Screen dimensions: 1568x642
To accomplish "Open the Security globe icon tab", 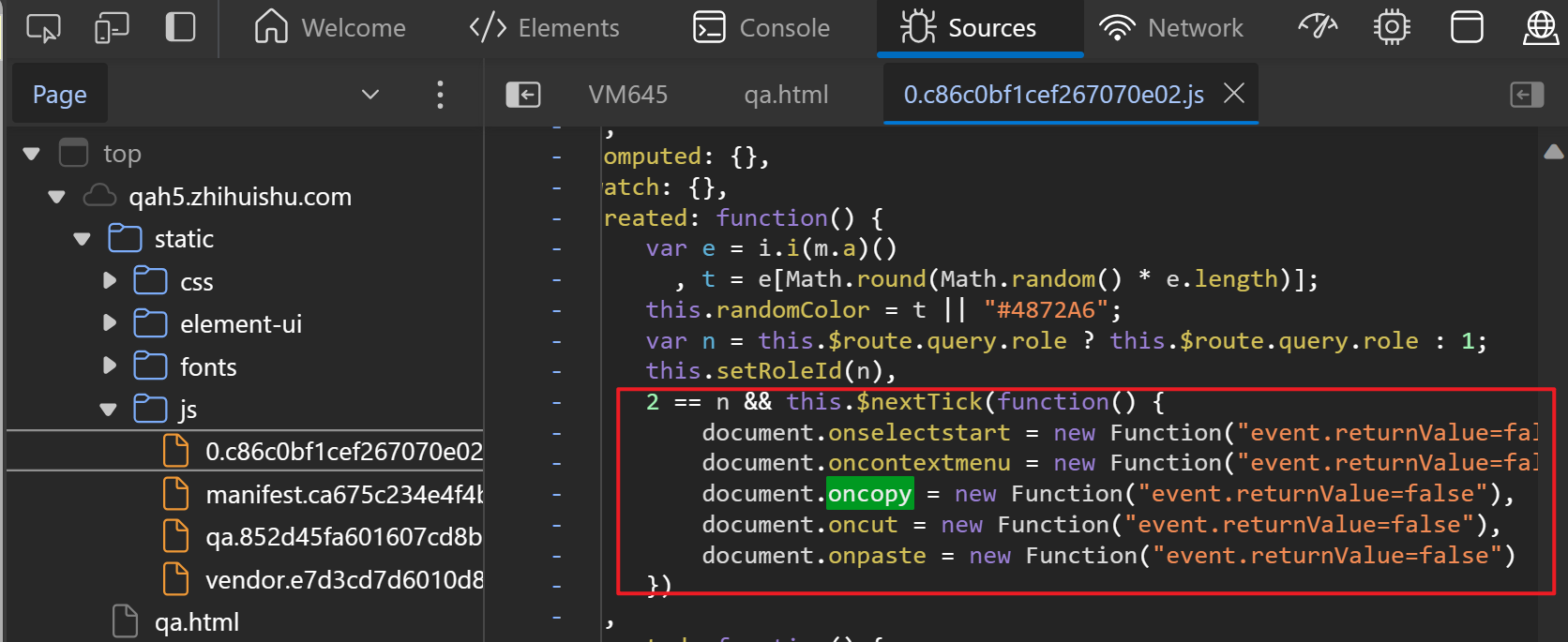I will point(1541,27).
